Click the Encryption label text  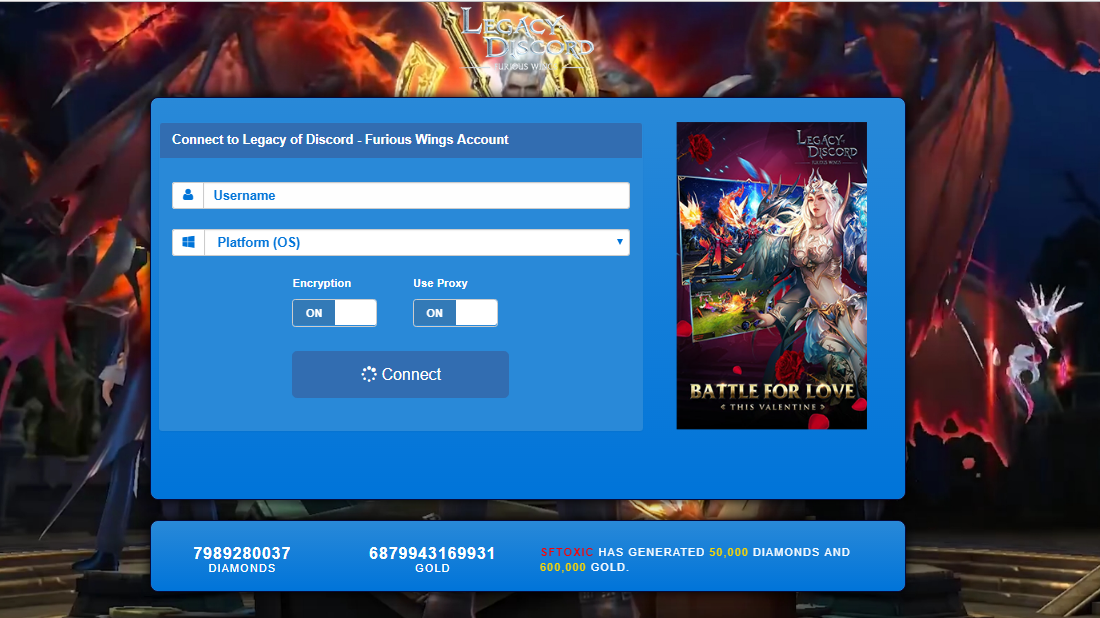coord(321,283)
